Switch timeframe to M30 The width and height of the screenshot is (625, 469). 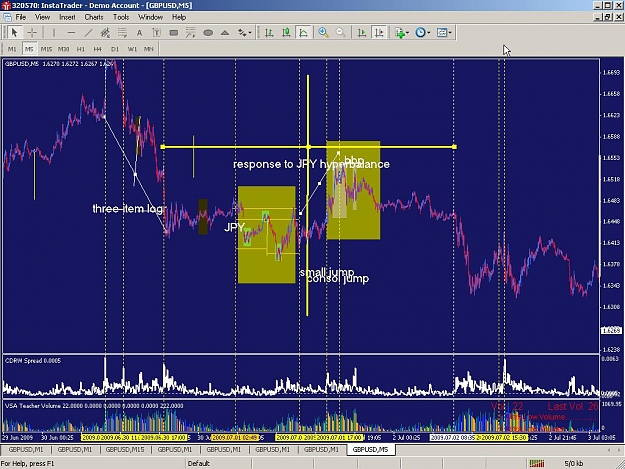coord(63,49)
